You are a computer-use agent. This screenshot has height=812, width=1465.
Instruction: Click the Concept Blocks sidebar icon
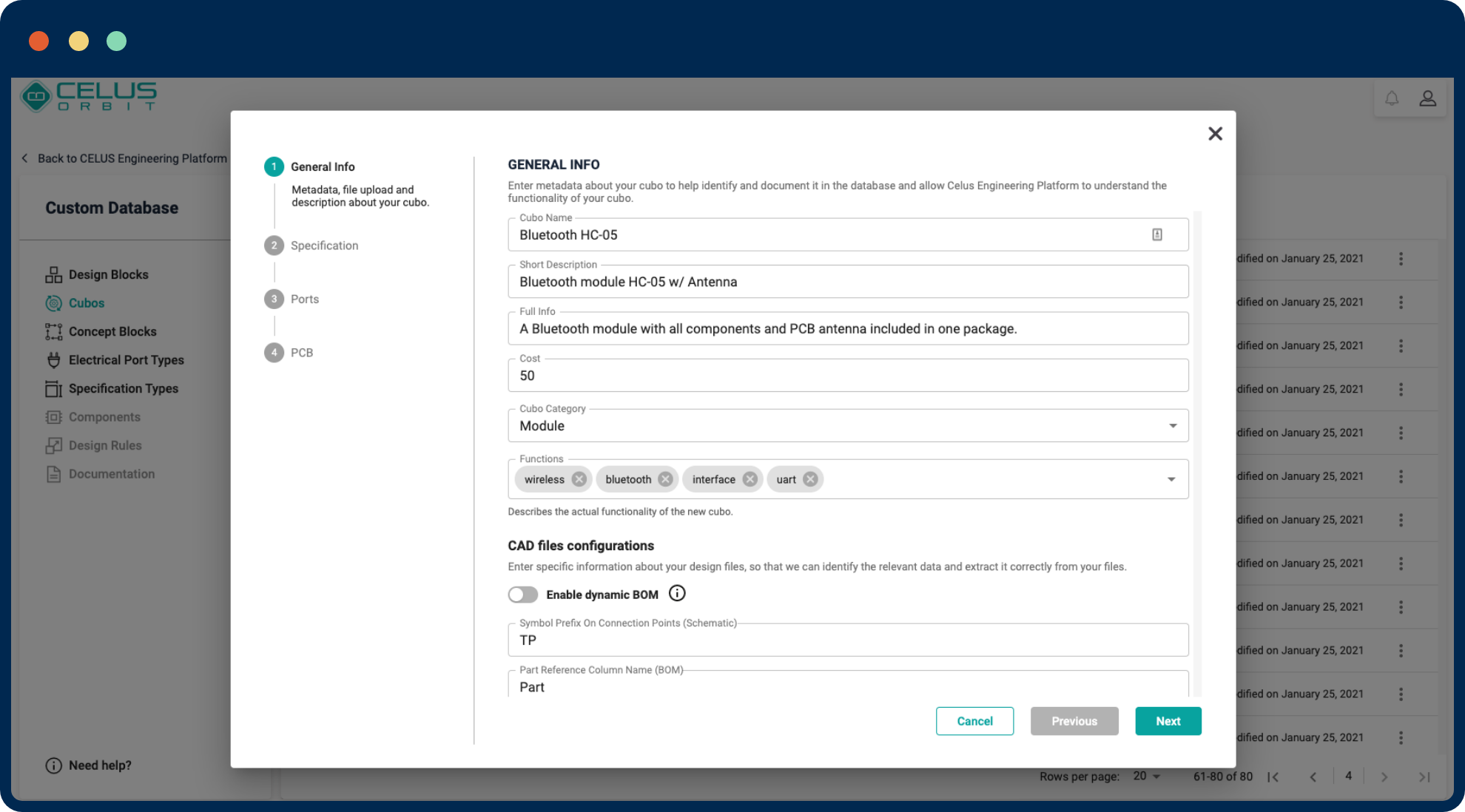[53, 331]
